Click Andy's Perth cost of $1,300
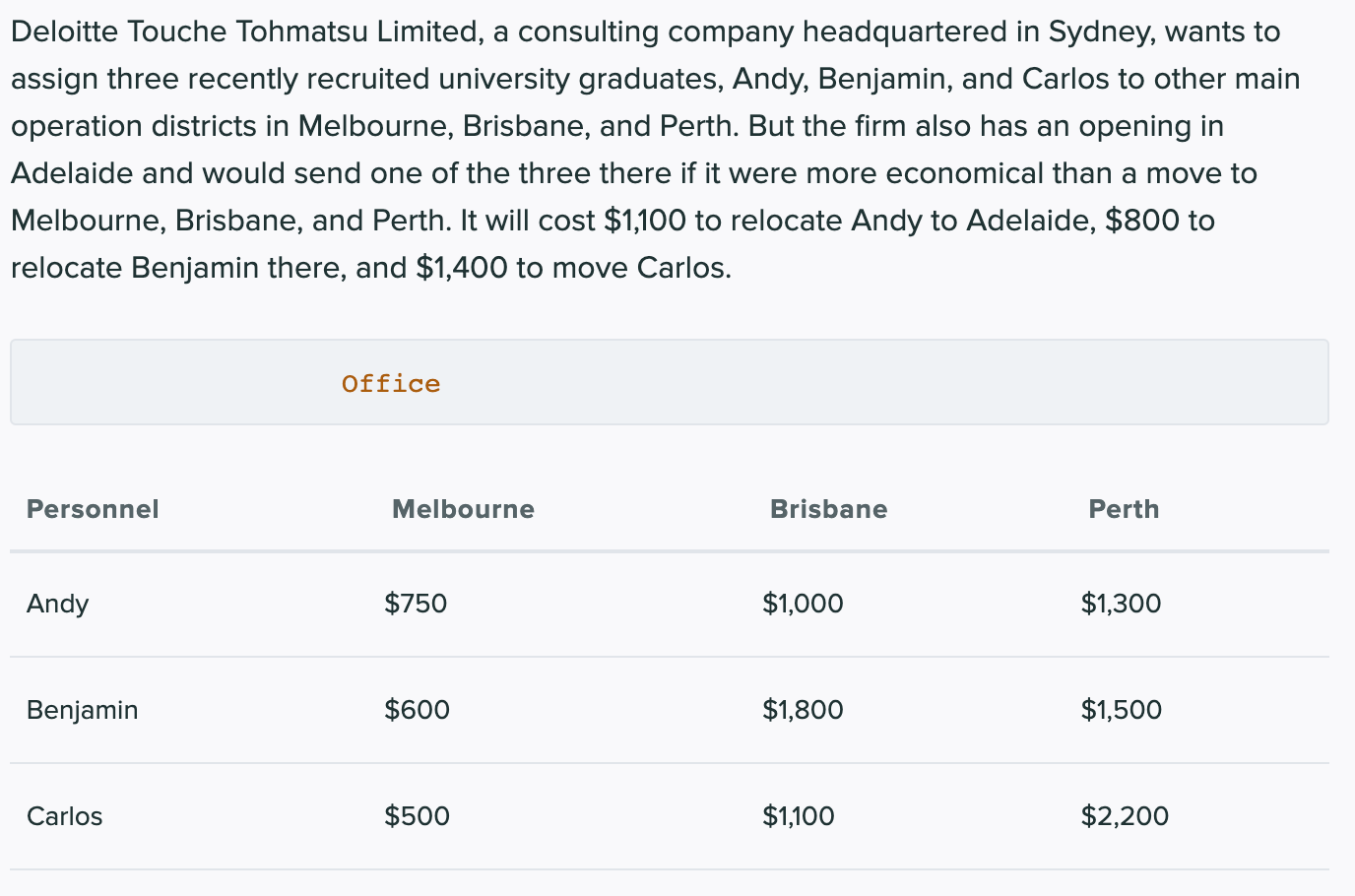Screen dimensions: 1355x896 1121,604
